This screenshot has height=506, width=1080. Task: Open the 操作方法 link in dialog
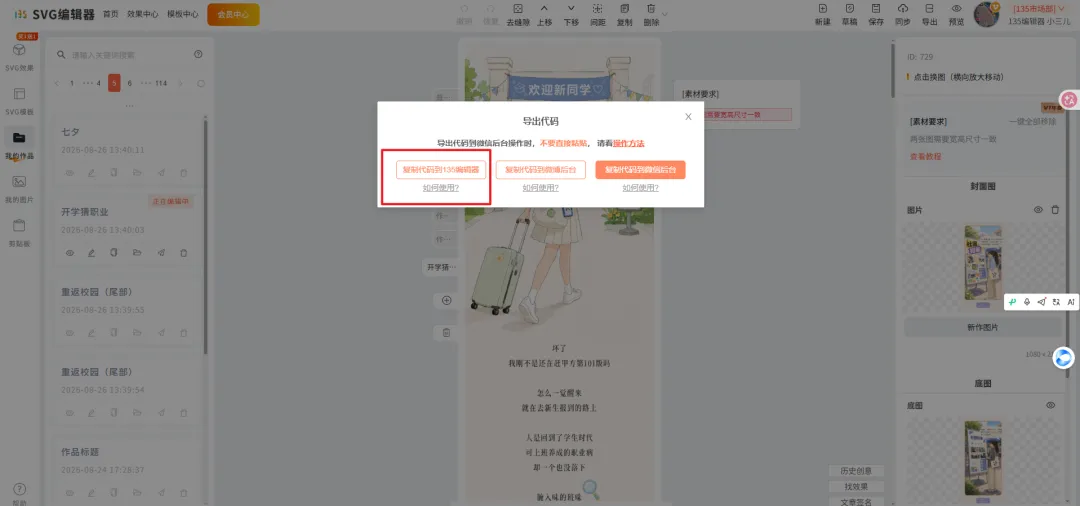tap(629, 143)
